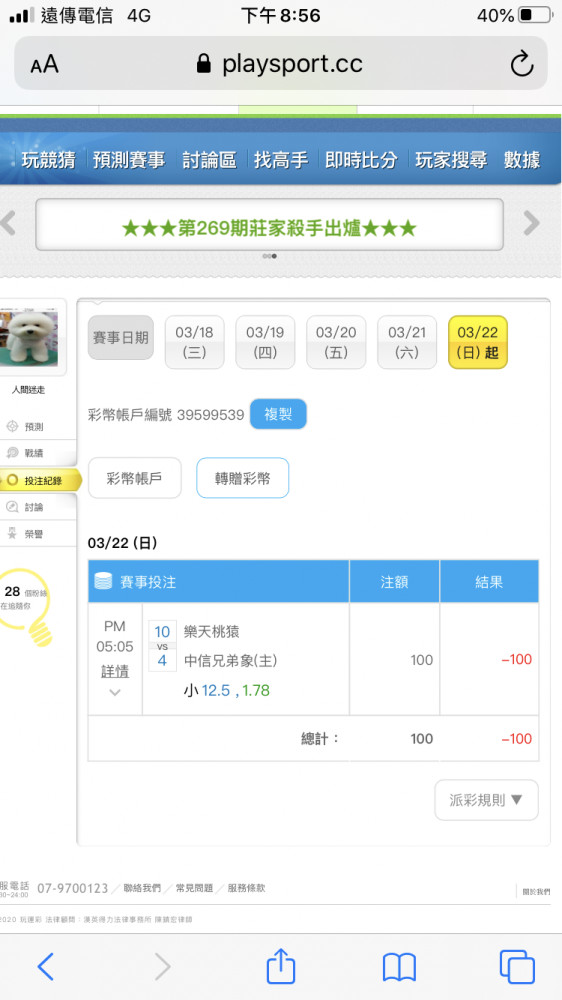
Task: Open Safari bookmarks book icon
Action: pyautogui.click(x=399, y=967)
